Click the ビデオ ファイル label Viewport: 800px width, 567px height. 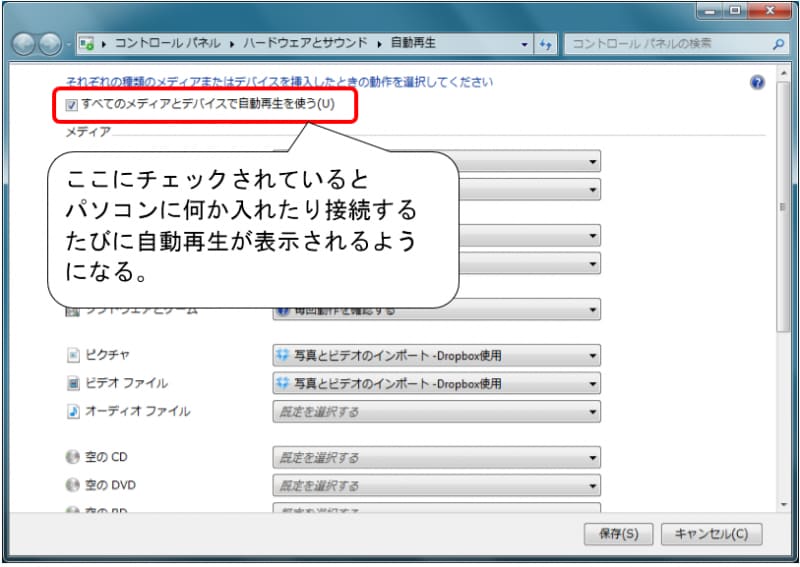[127, 383]
